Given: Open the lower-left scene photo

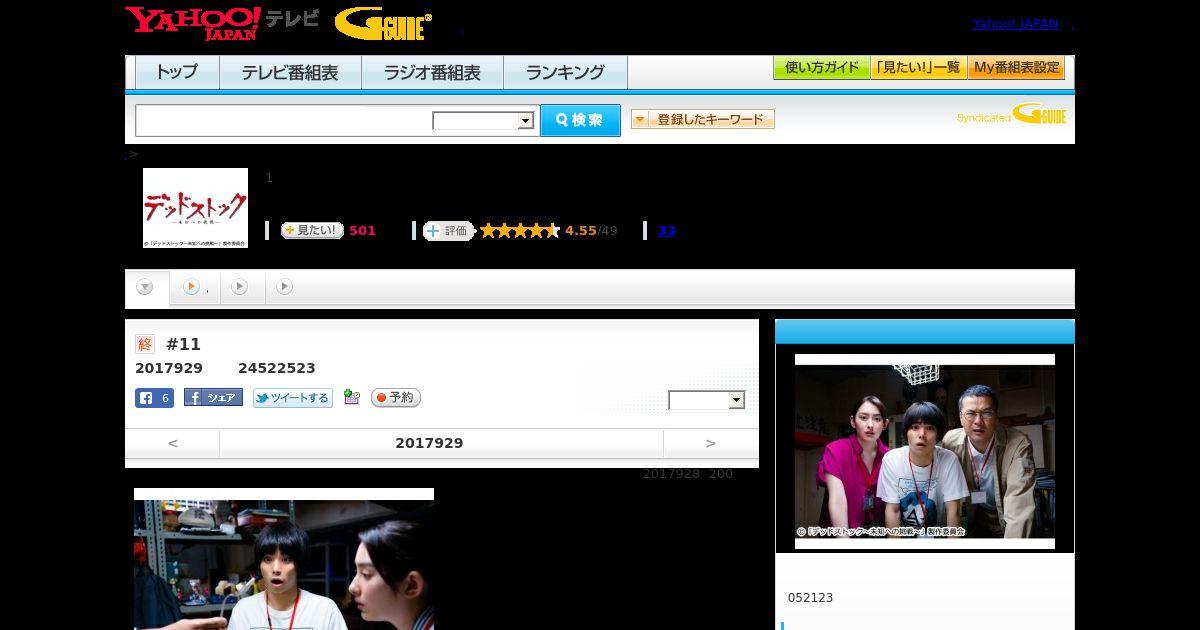Looking at the screenshot, I should (x=284, y=559).
